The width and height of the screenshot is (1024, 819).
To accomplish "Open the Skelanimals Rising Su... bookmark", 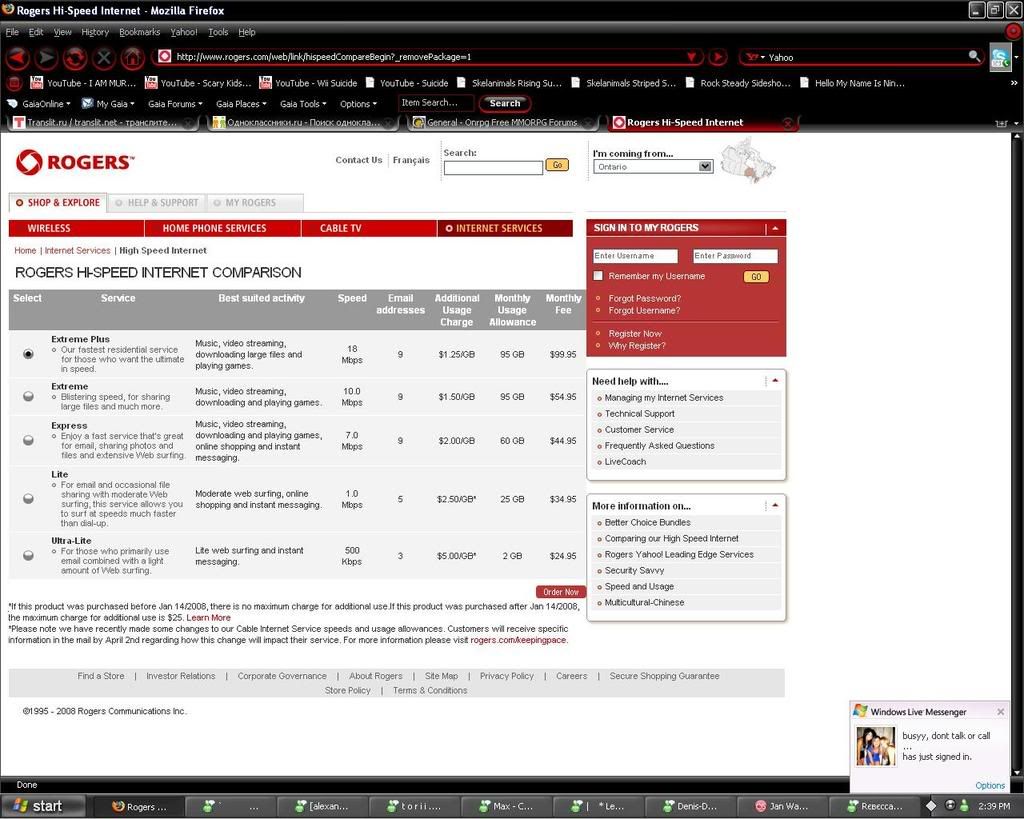I will tap(509, 83).
